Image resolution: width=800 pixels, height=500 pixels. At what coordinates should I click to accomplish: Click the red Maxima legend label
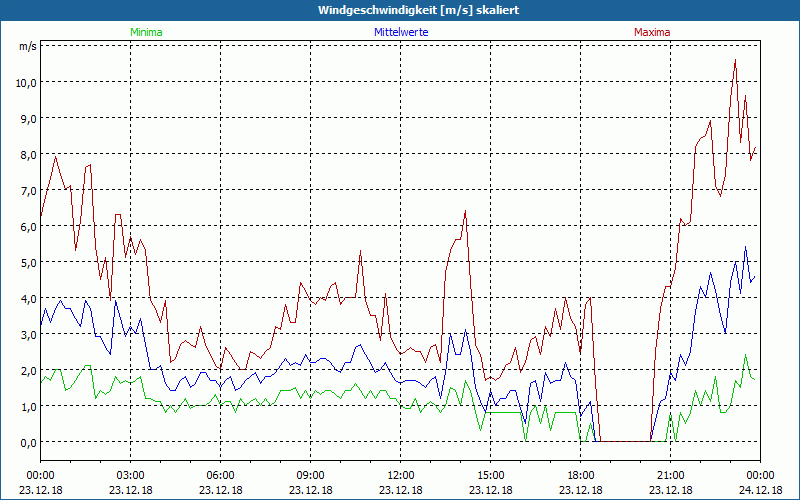[x=652, y=32]
